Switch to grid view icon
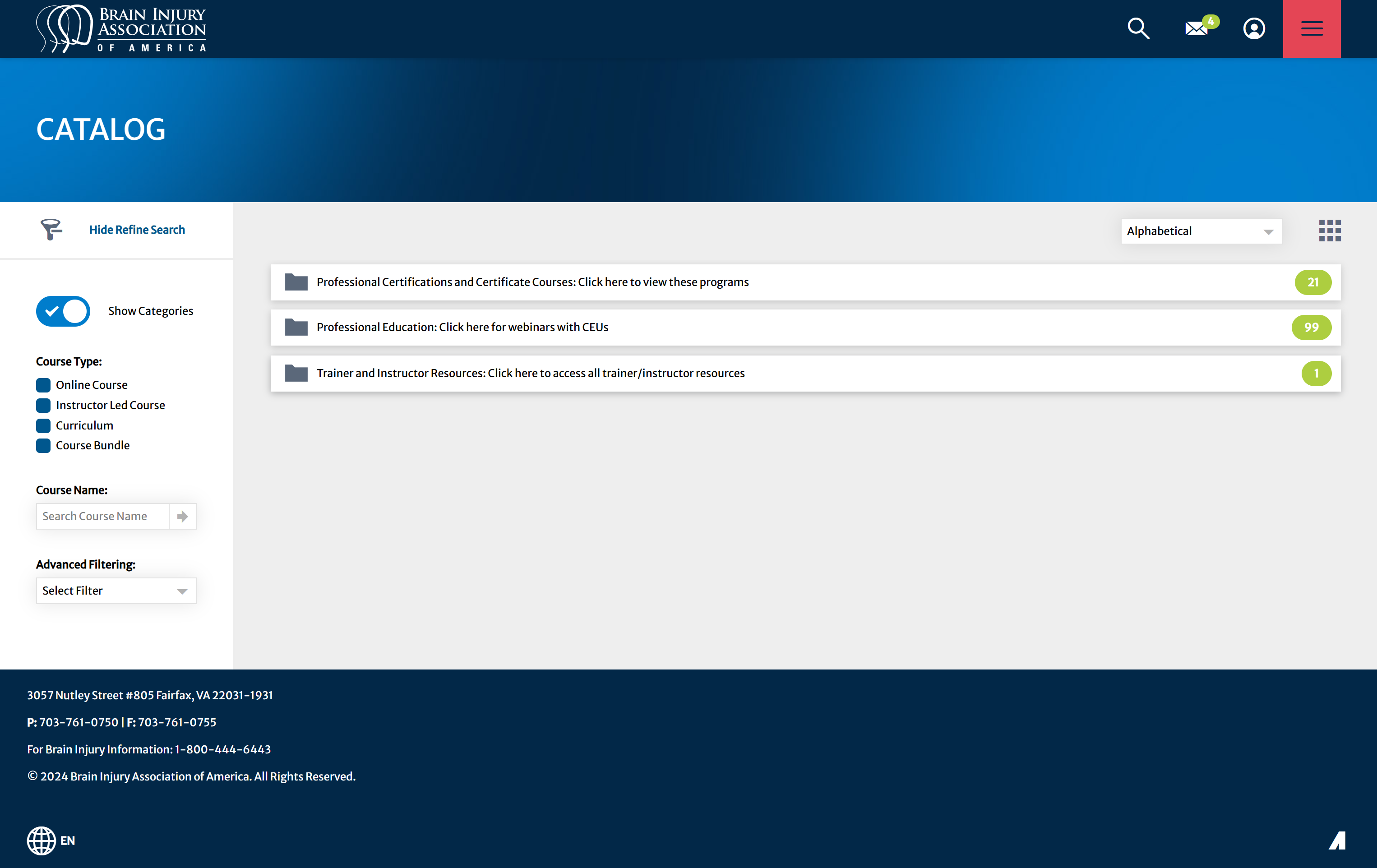1377x868 pixels. (1330, 231)
